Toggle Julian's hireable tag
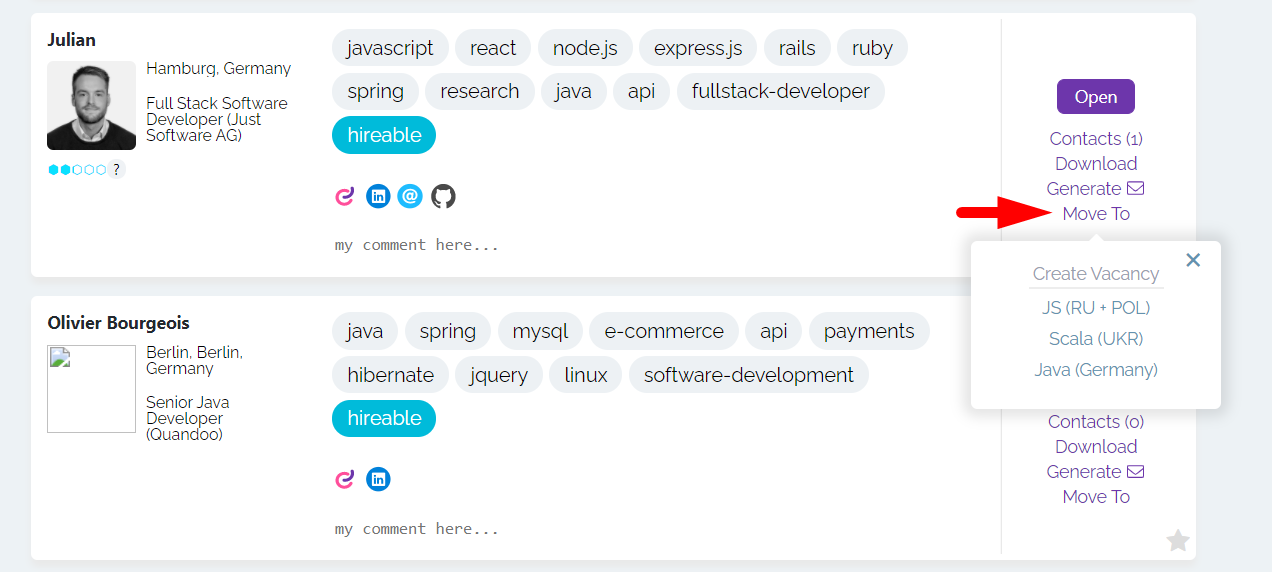Screen dimensions: 1272x572 [x=384, y=135]
